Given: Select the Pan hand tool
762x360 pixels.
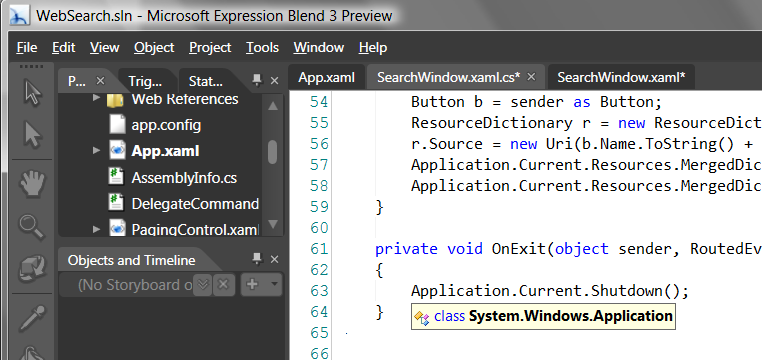Looking at the screenshot, I should (x=32, y=184).
